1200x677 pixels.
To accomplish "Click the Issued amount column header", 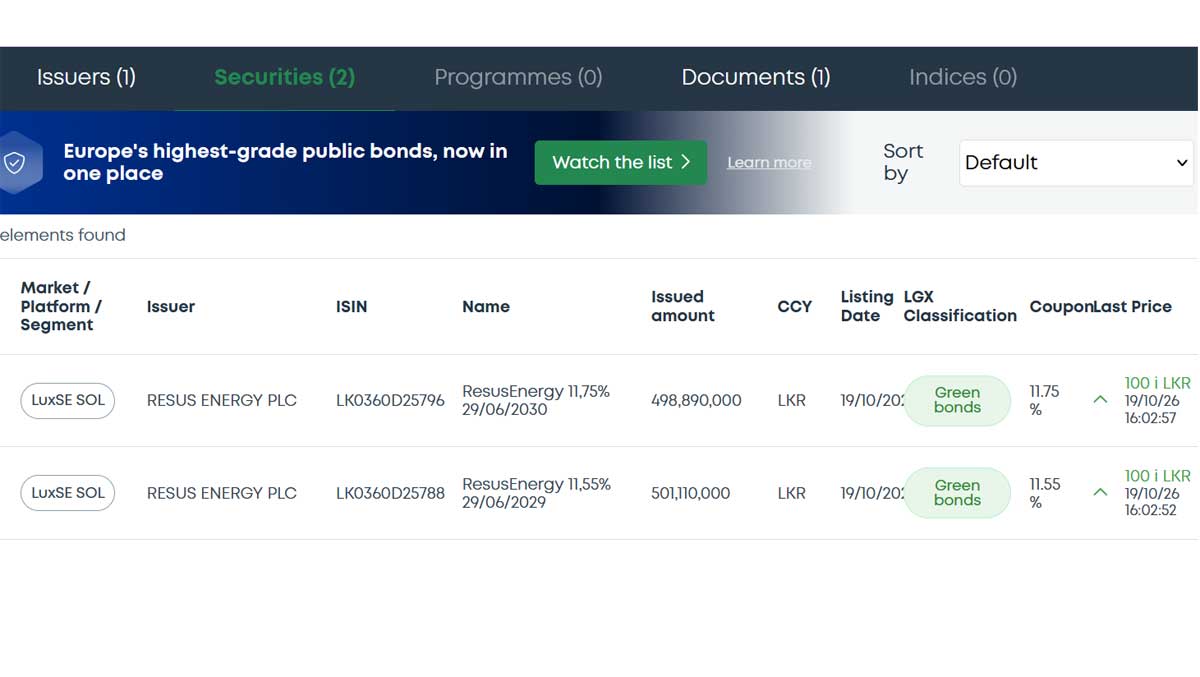I will pyautogui.click(x=683, y=306).
